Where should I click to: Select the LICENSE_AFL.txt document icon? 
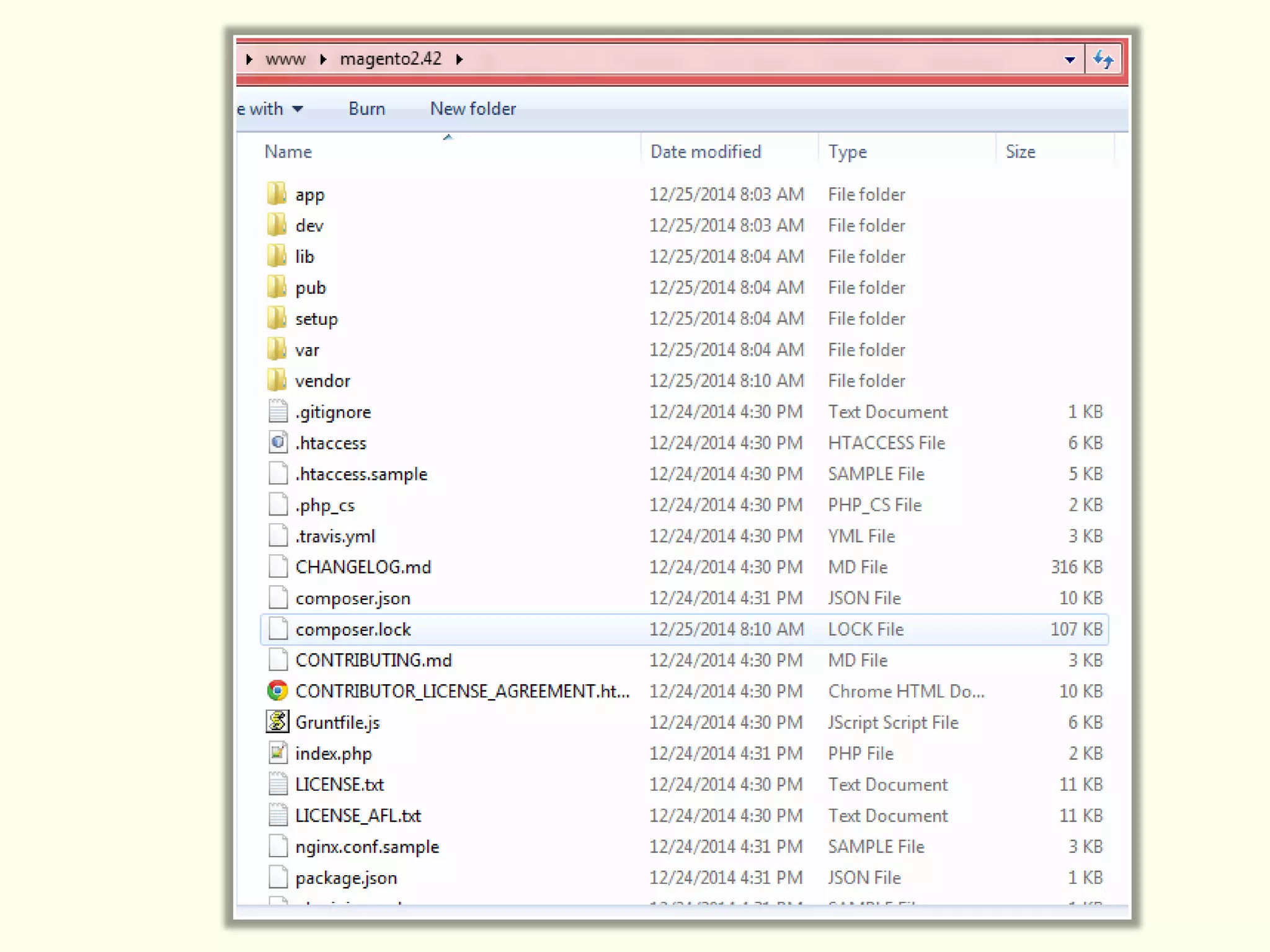point(278,815)
